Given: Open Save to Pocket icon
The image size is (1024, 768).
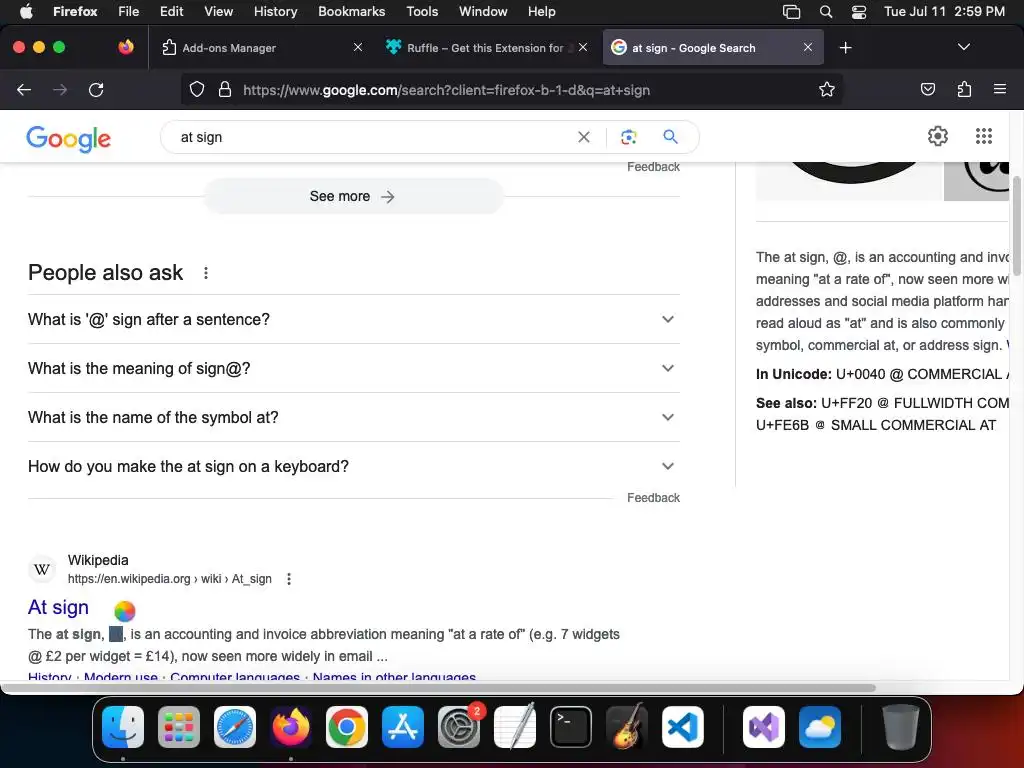Looking at the screenshot, I should (927, 89).
